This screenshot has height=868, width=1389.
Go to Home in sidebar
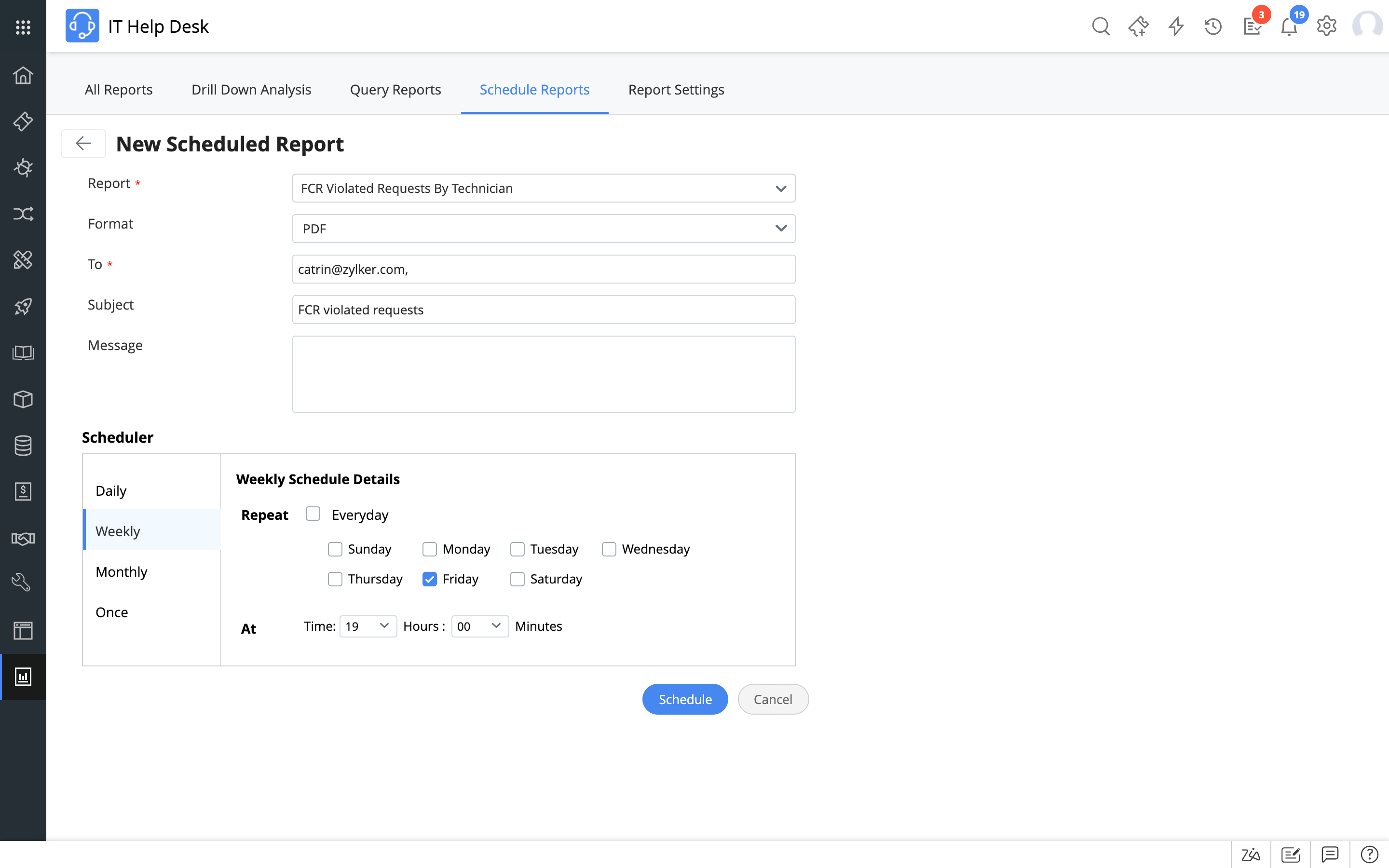click(x=23, y=75)
